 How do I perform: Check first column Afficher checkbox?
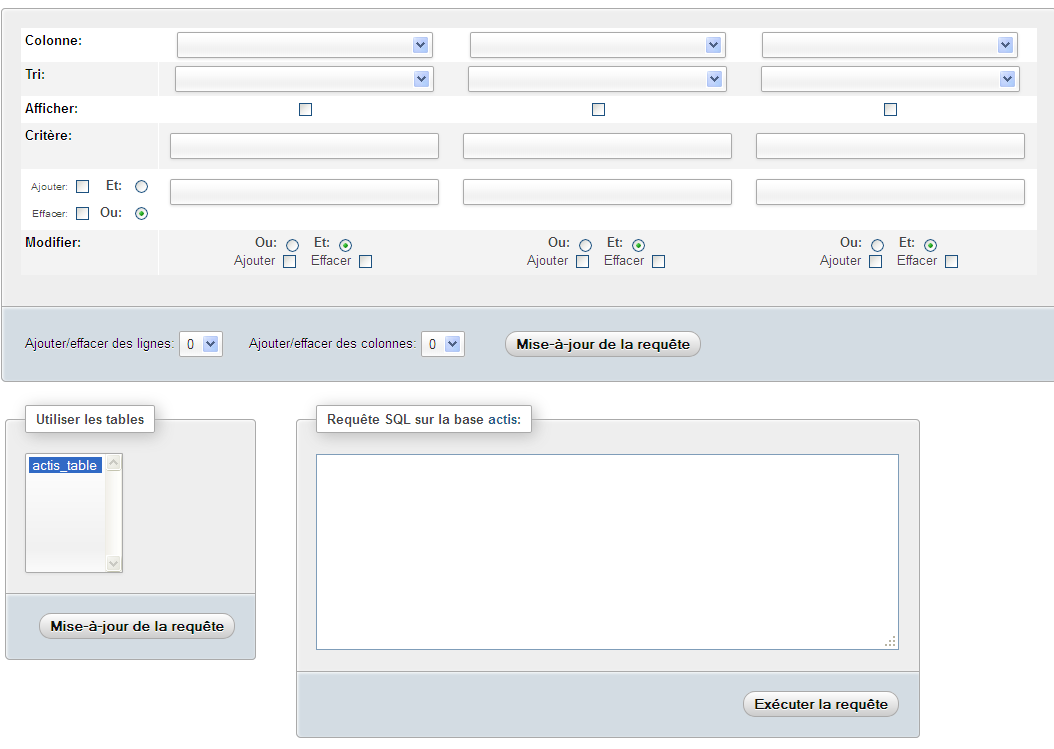[x=305, y=109]
